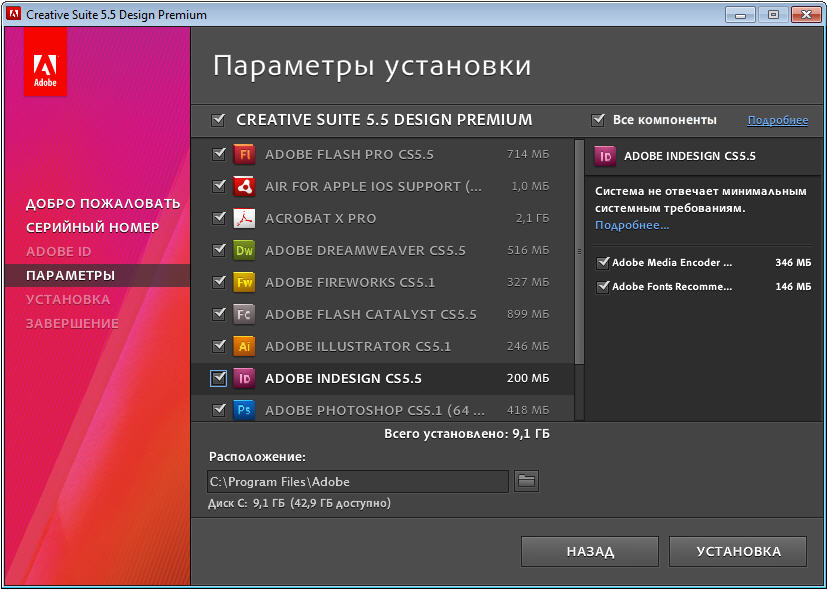This screenshot has height=590, width=828.
Task: Toggle the 'Все компоненты' checkbox
Action: click(x=599, y=120)
